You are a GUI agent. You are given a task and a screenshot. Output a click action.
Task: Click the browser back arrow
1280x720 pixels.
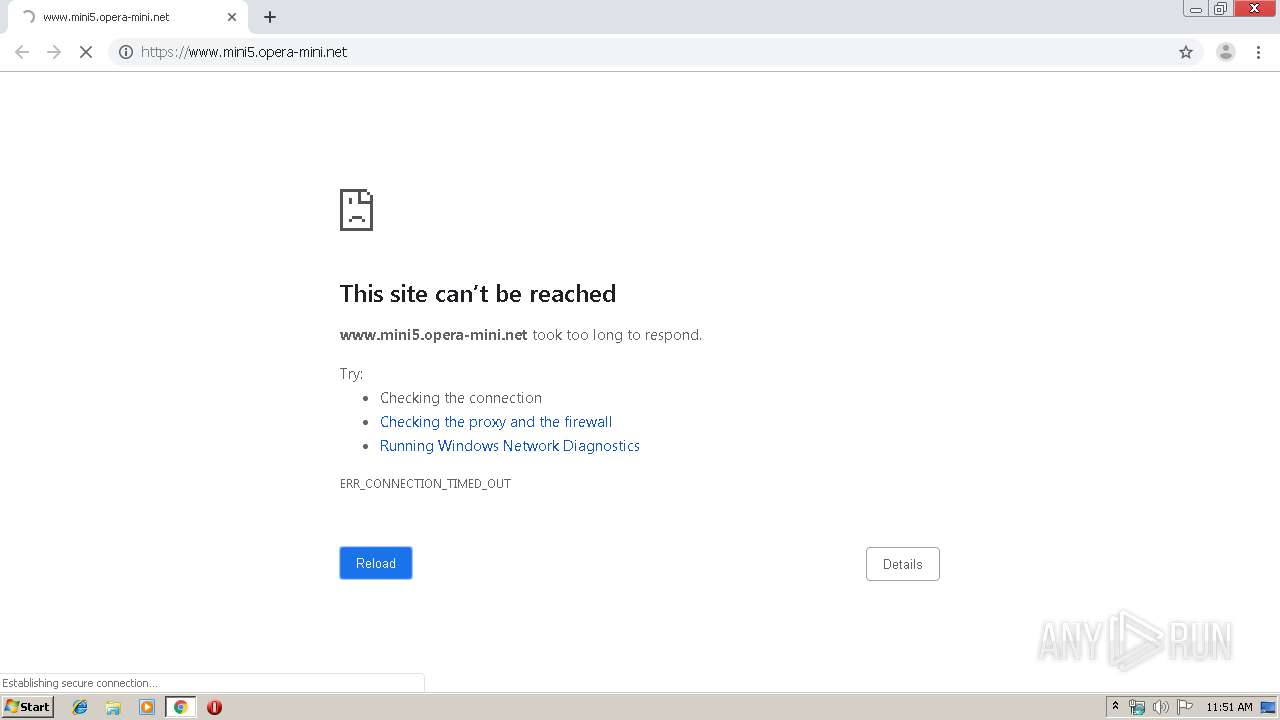point(22,52)
